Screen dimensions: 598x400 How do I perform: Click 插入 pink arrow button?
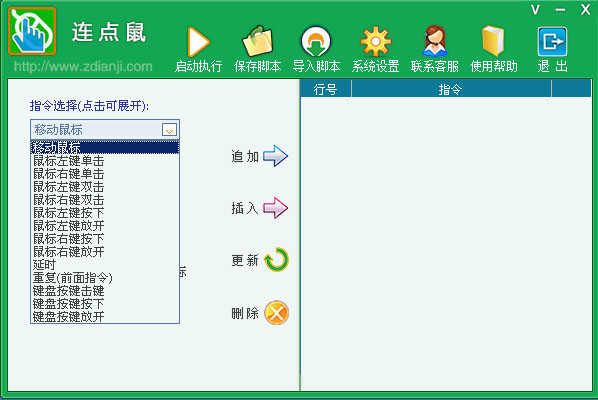(275, 208)
